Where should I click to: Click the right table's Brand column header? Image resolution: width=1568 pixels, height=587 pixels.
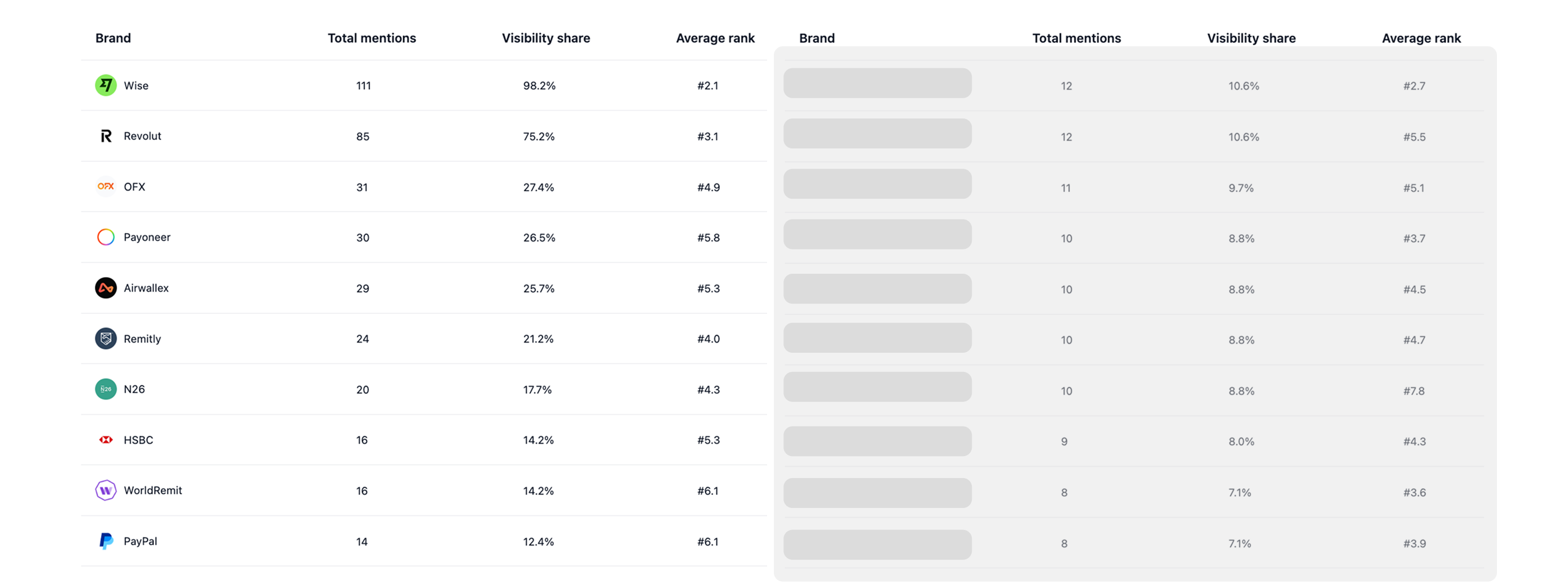tap(816, 38)
